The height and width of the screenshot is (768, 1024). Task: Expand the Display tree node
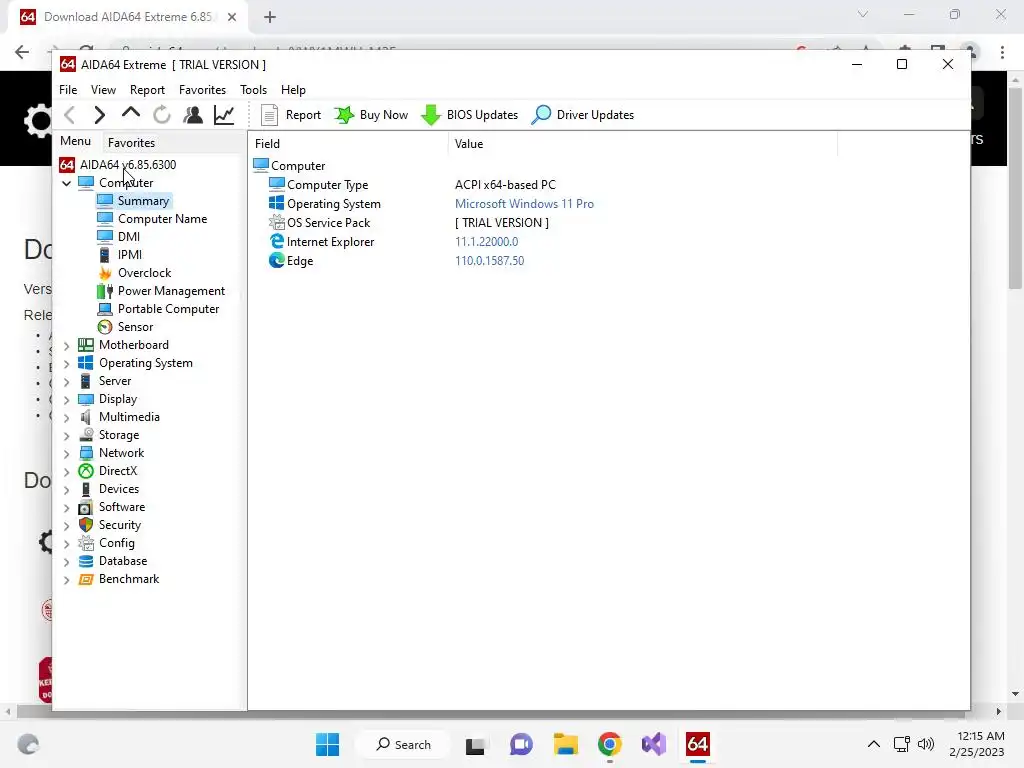(67, 399)
